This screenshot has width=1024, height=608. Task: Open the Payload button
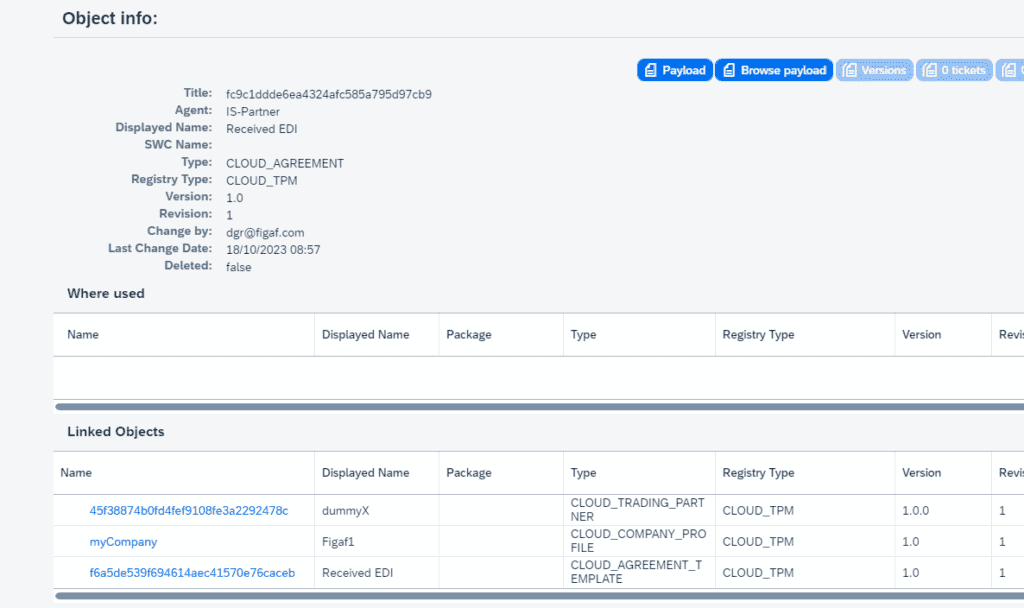675,70
